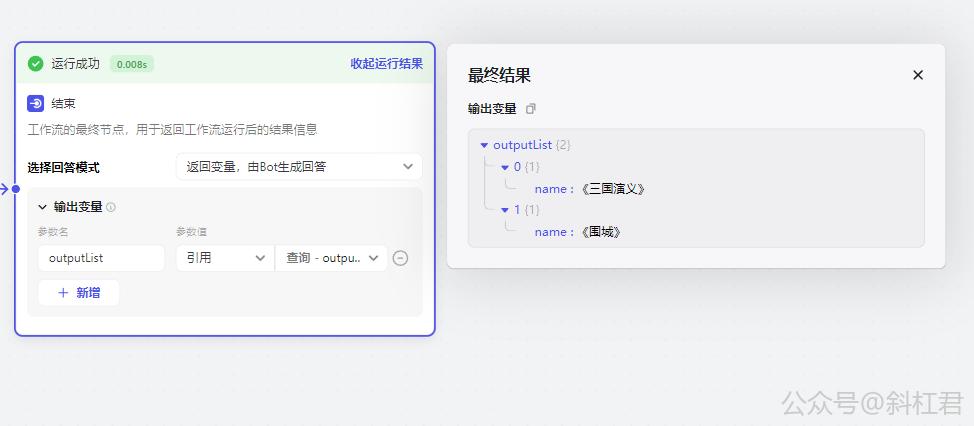Click the 最终结果 panel heading
This screenshot has width=974, height=426.
(499, 76)
